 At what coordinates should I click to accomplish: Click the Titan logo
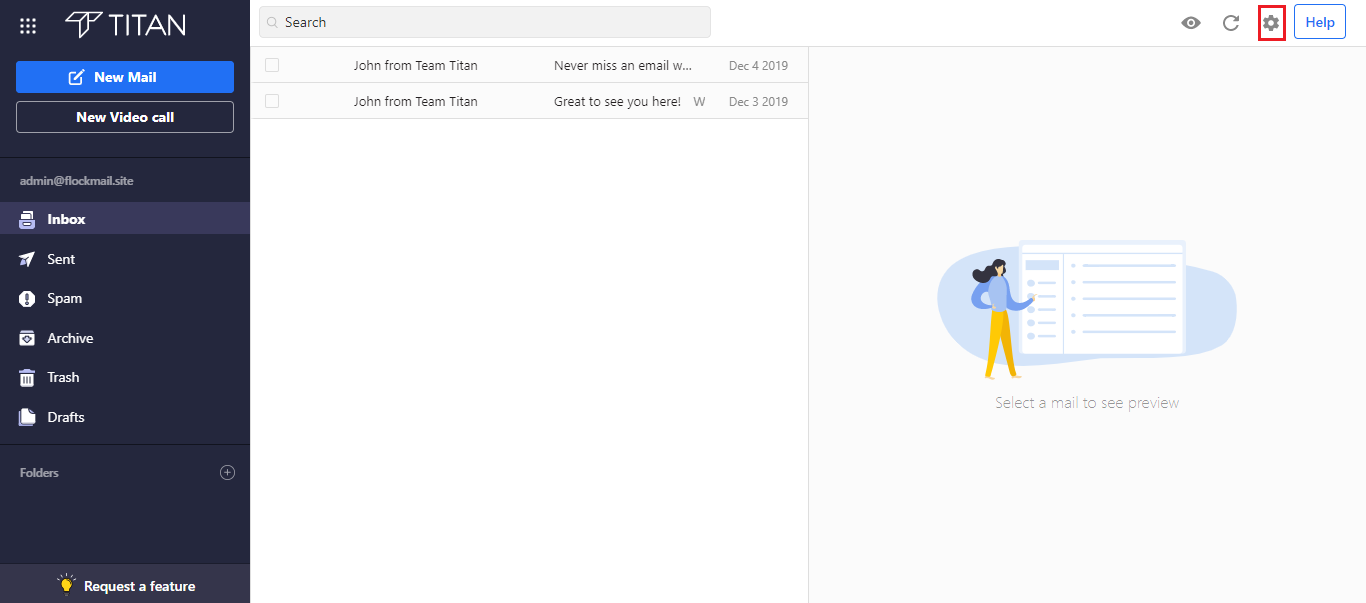click(x=125, y=25)
